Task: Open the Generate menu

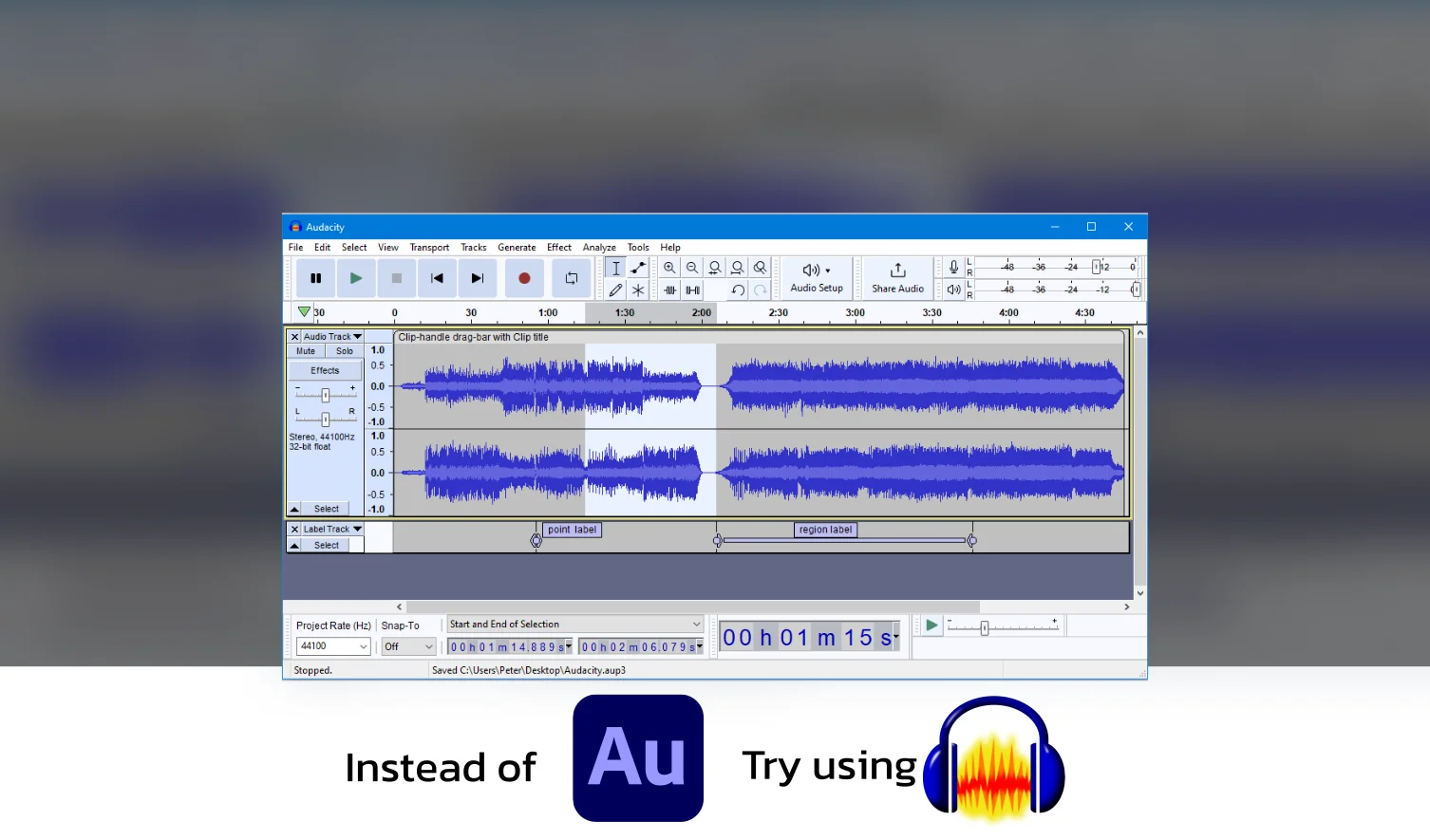Action: click(x=517, y=247)
